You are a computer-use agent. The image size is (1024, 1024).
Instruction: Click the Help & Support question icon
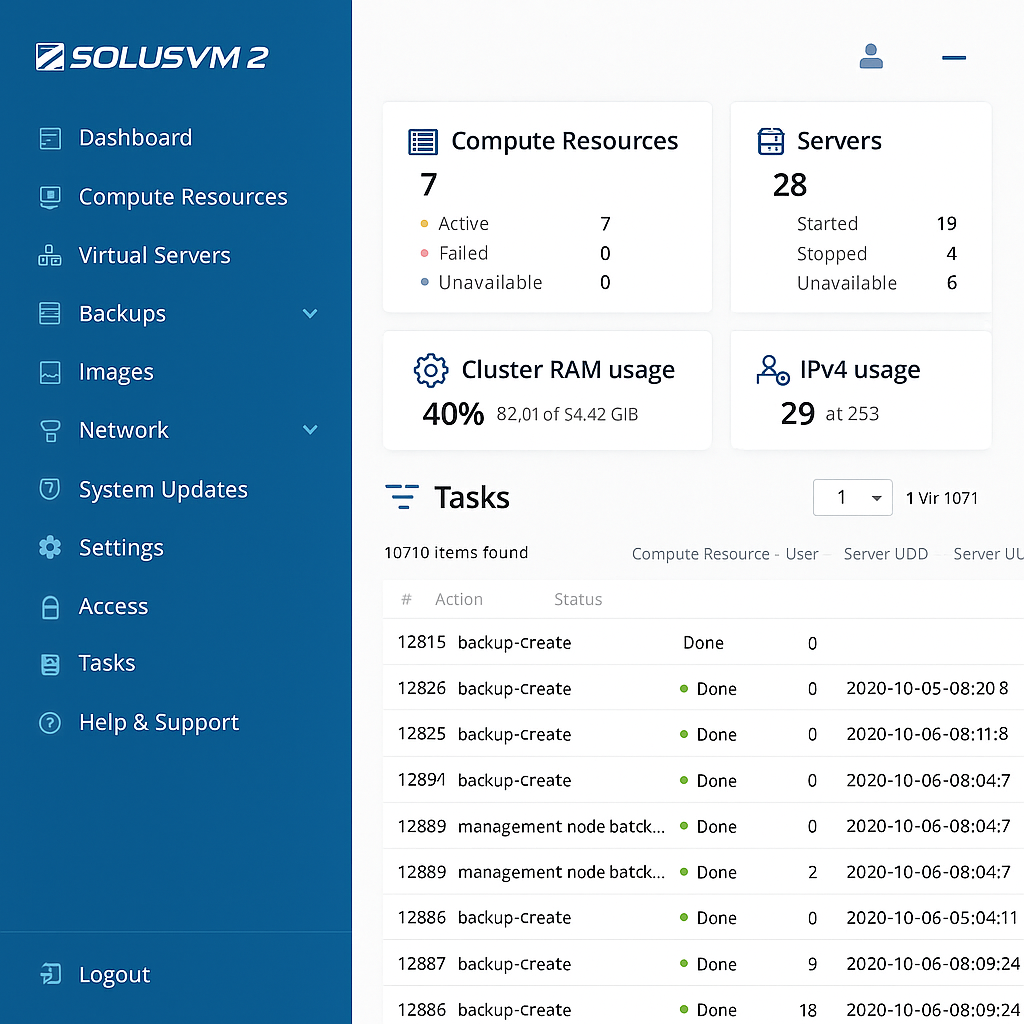pyautogui.click(x=50, y=723)
